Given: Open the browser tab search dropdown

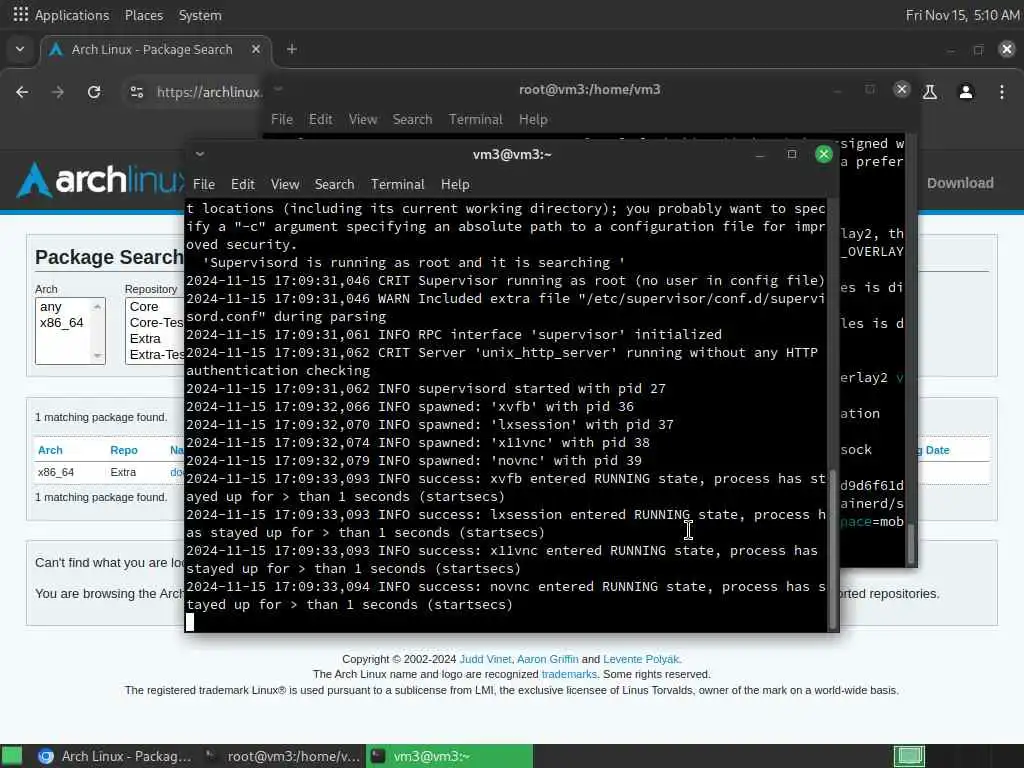Looking at the screenshot, I should pos(20,49).
